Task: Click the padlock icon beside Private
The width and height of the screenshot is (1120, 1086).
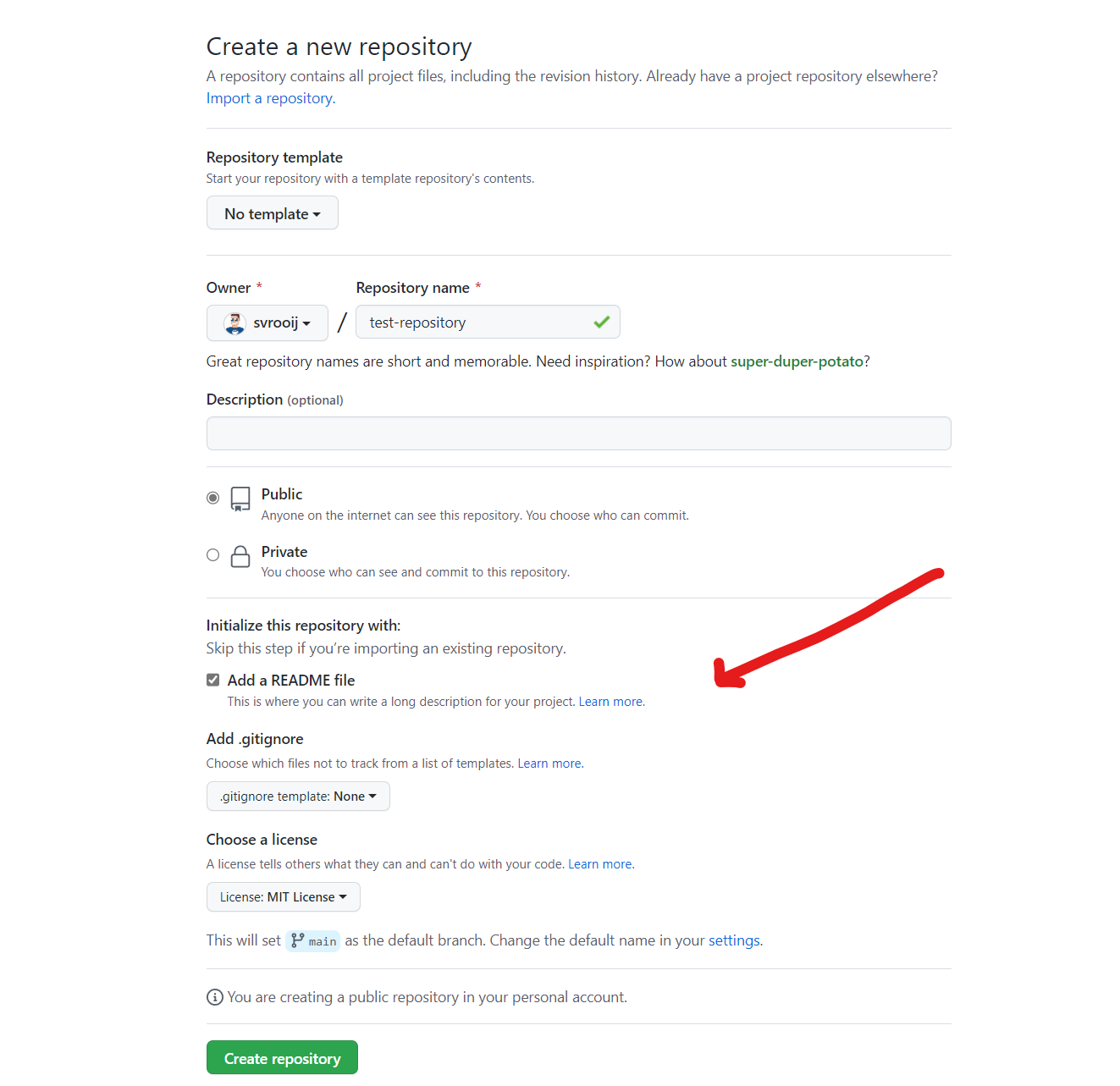Action: tap(240, 556)
